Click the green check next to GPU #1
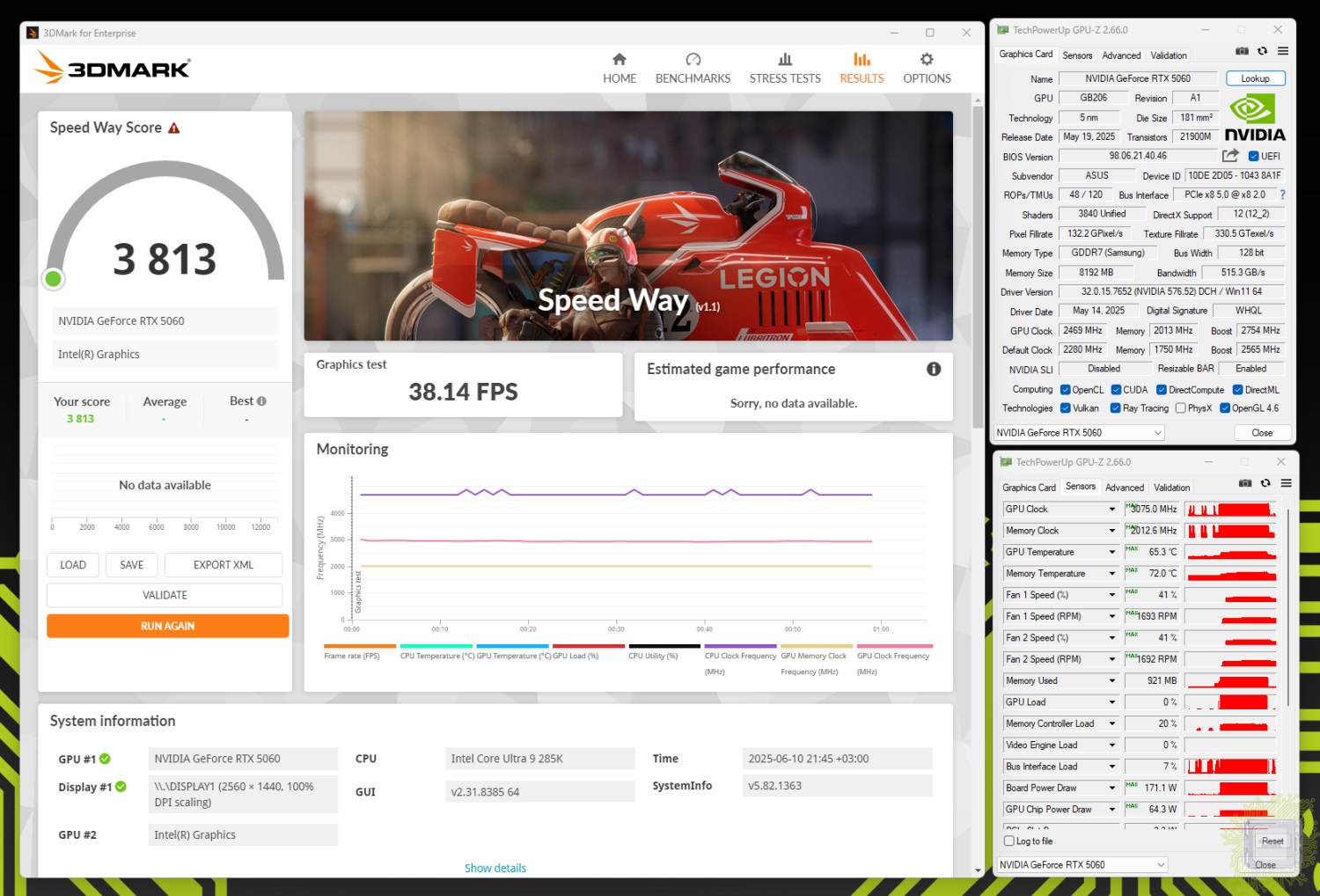 106,759
